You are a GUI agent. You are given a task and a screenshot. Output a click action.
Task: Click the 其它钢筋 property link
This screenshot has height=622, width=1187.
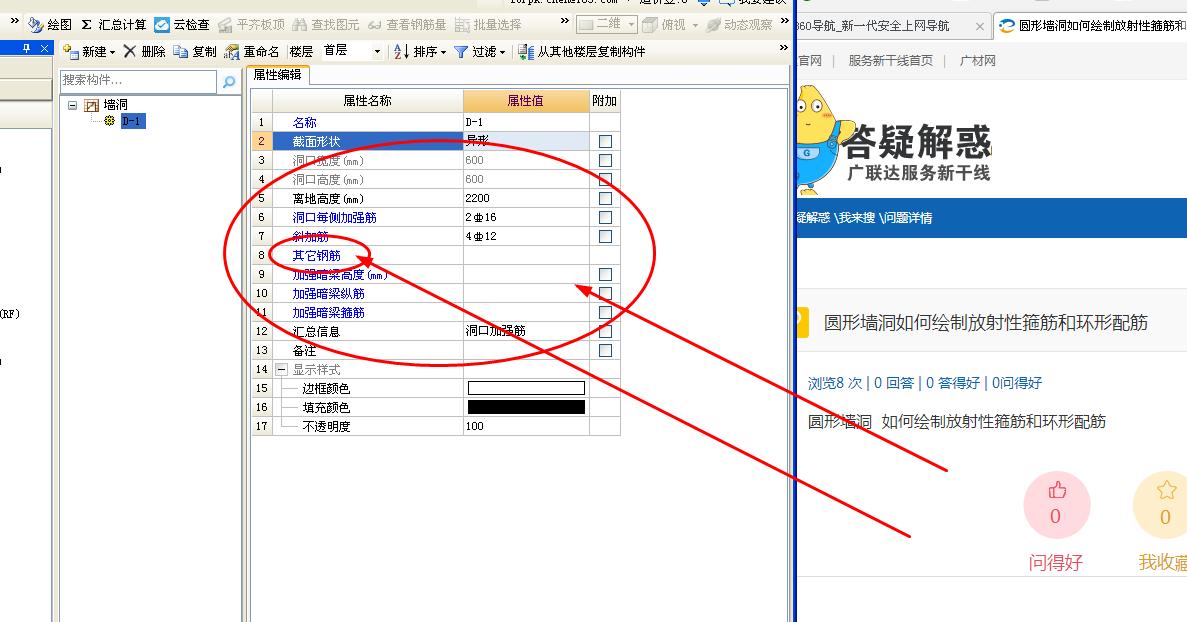[x=316, y=256]
